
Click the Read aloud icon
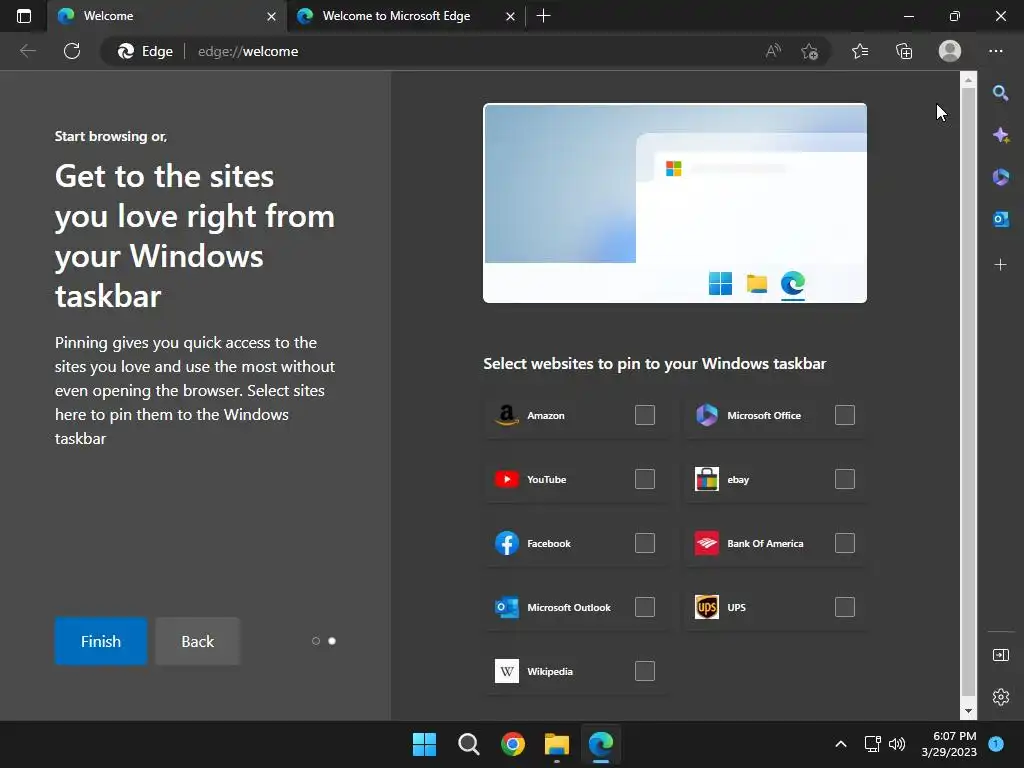tap(773, 51)
